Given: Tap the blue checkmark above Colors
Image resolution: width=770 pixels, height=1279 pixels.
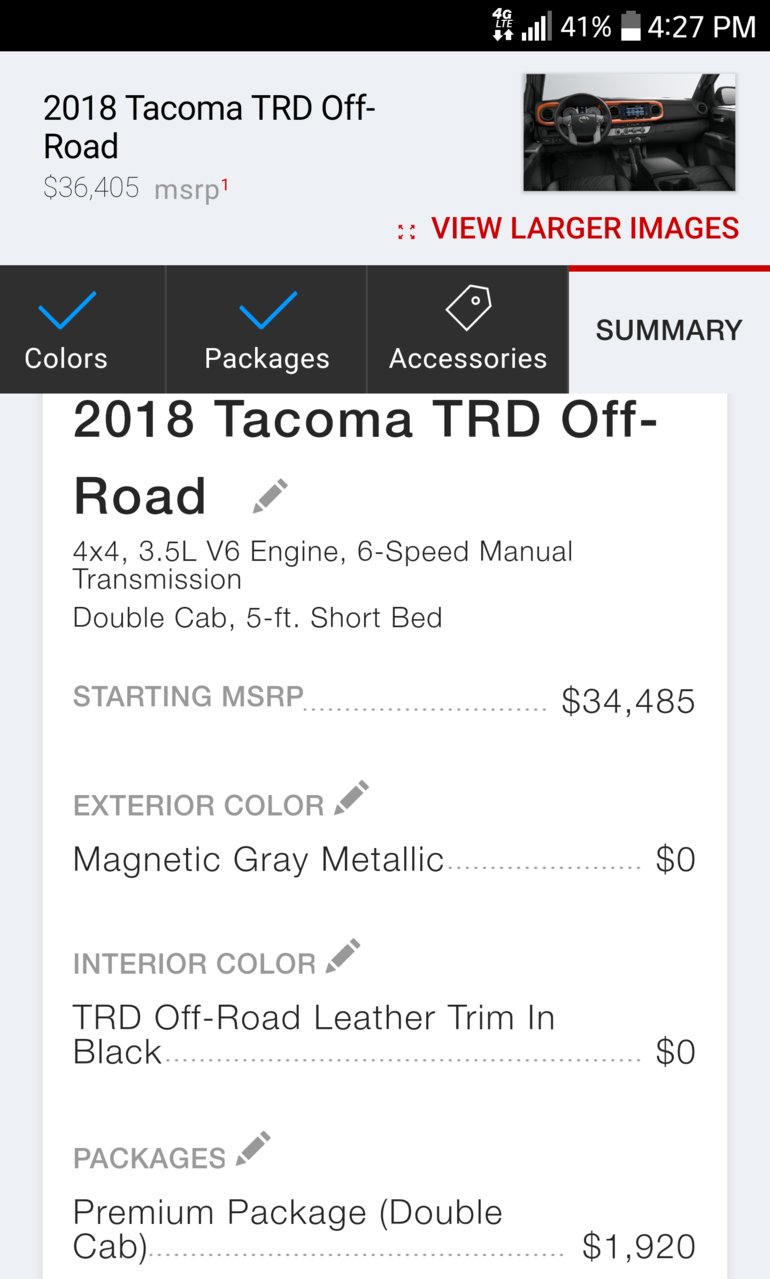Looking at the screenshot, I should (x=67, y=311).
